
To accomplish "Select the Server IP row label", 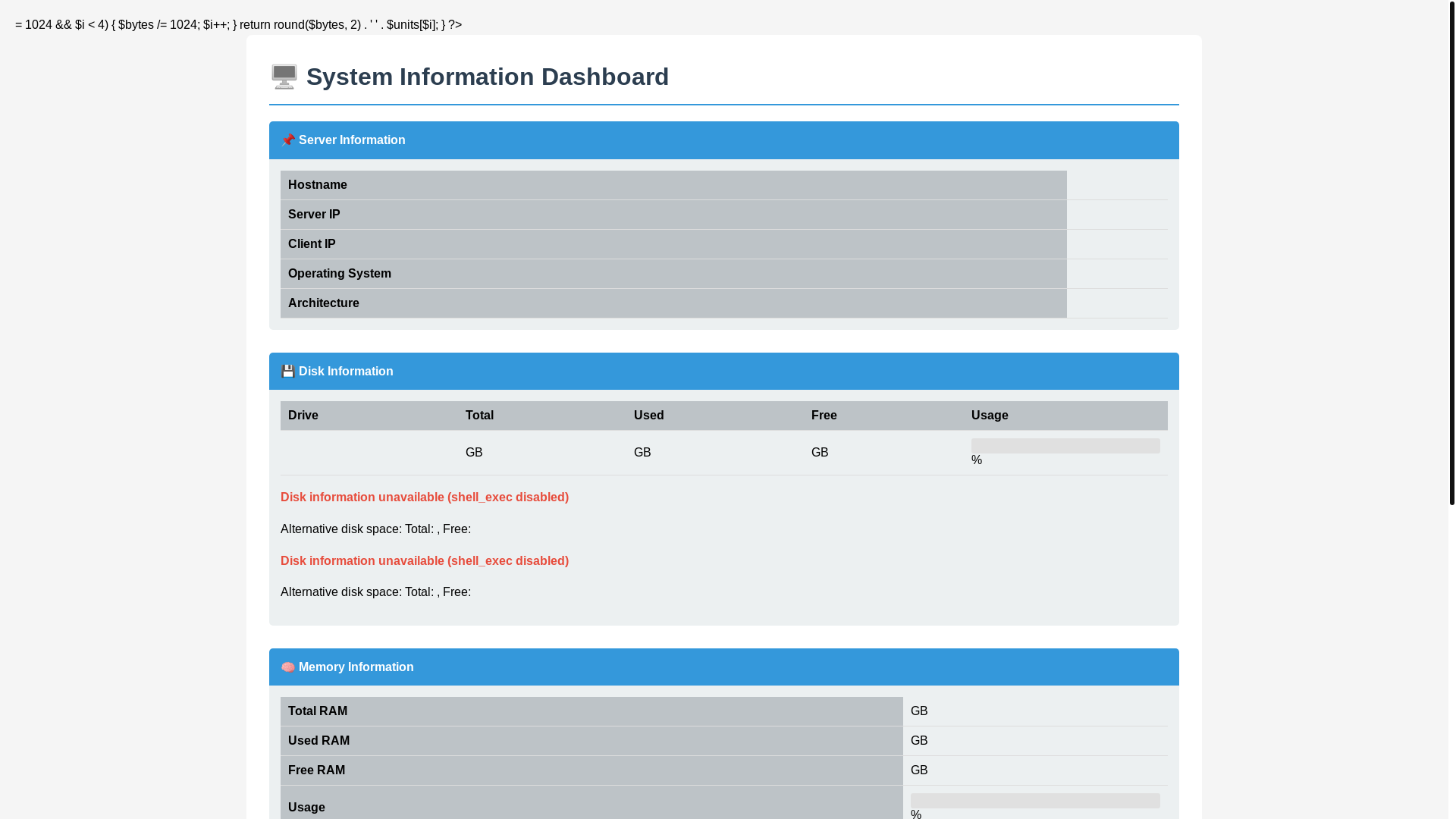I will [314, 215].
